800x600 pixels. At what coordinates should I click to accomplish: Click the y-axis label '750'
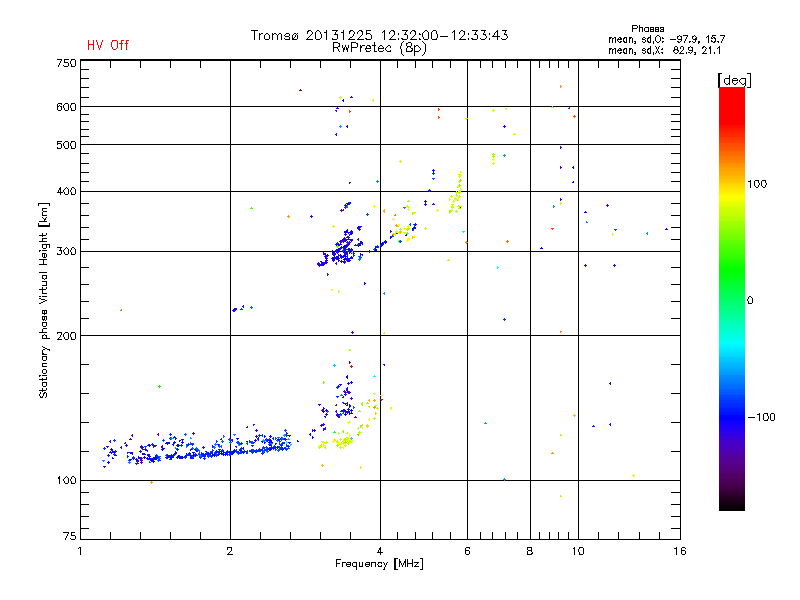[x=66, y=63]
